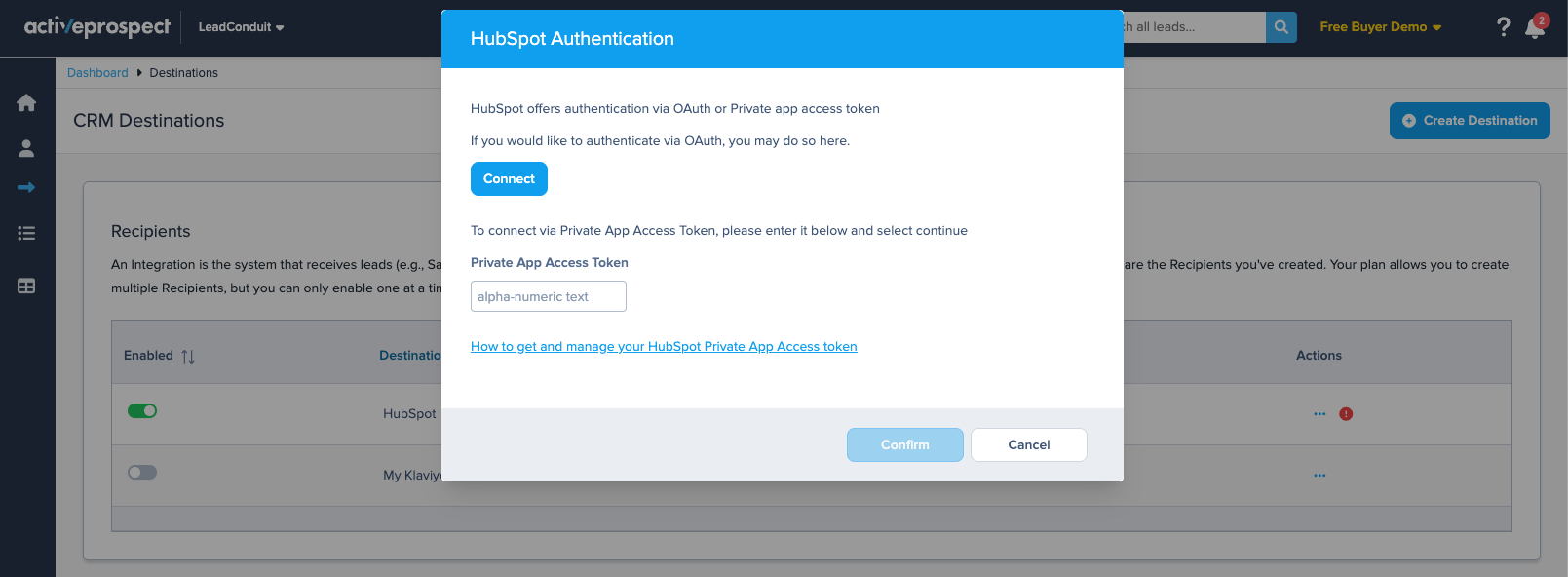
Task: Expand the LeadConduit product dropdown
Action: point(241,27)
